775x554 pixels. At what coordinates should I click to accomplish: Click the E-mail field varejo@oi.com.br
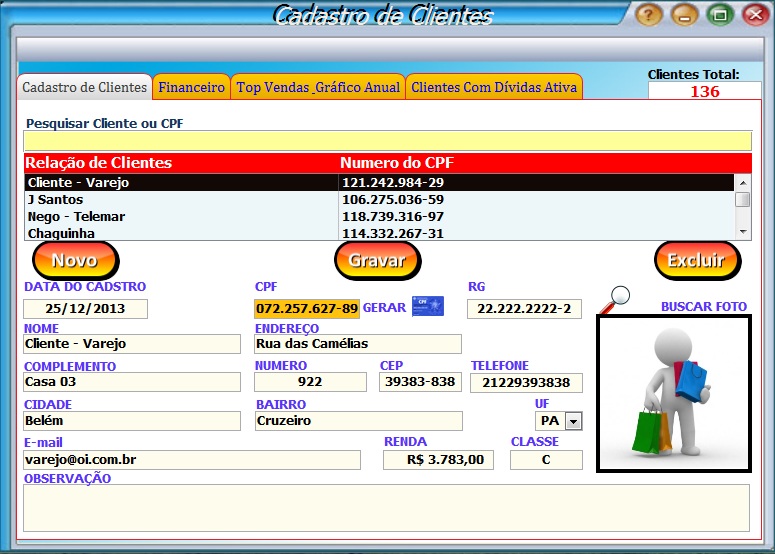[192, 460]
